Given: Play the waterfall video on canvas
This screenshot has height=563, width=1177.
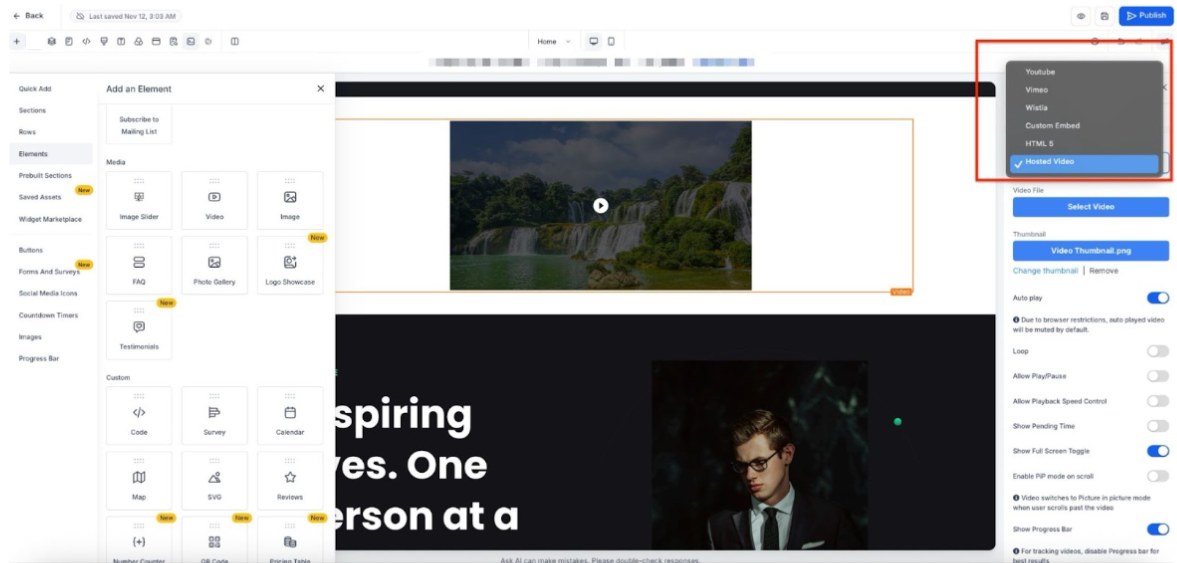Looking at the screenshot, I should pos(601,205).
